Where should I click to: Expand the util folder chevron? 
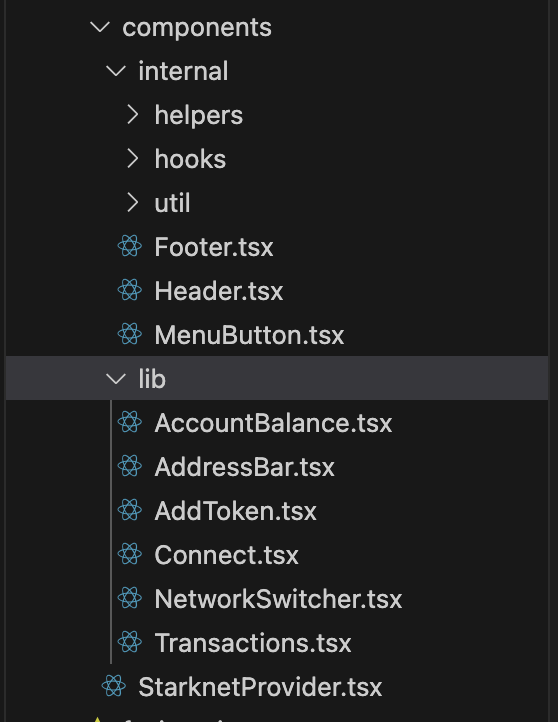click(x=133, y=202)
